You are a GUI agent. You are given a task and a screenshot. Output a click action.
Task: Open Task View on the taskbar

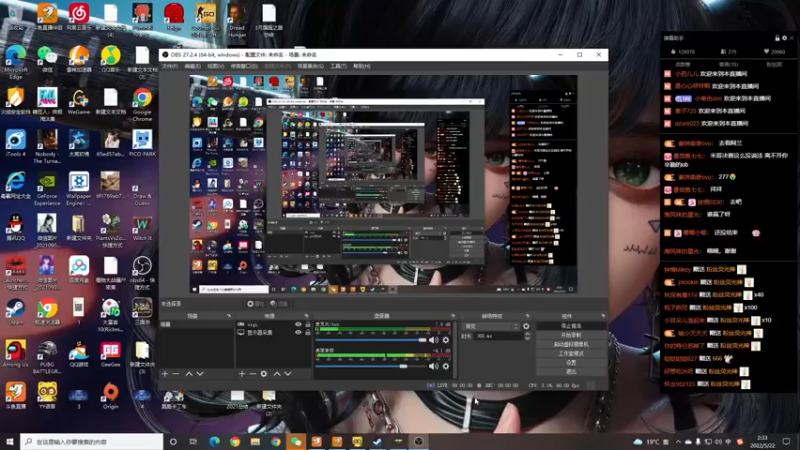pos(193,442)
